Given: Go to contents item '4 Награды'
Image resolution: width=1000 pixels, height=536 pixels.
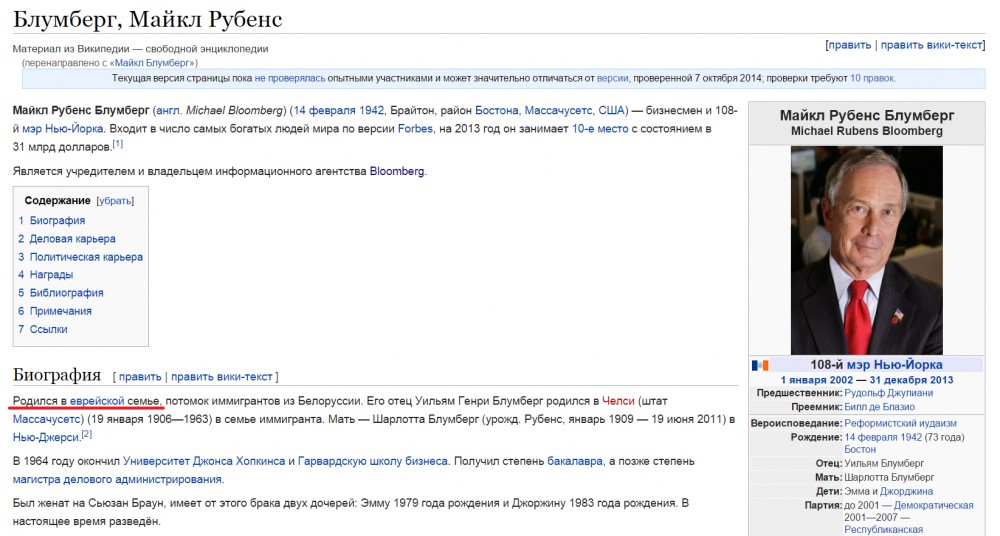Looking at the screenshot, I should [x=45, y=275].
